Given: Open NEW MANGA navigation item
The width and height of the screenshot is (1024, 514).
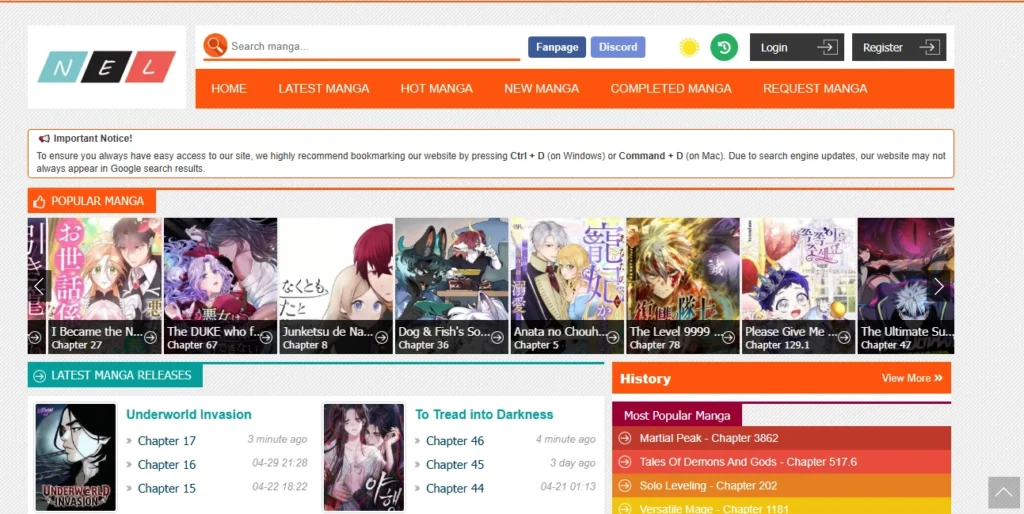Looking at the screenshot, I should (x=541, y=89).
